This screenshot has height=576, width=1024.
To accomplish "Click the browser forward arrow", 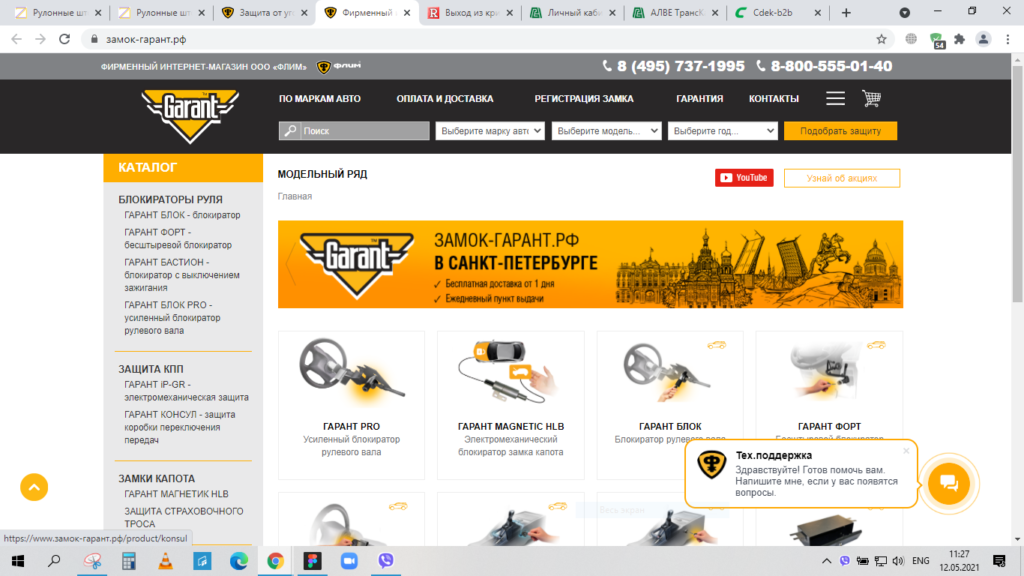I will [40, 39].
